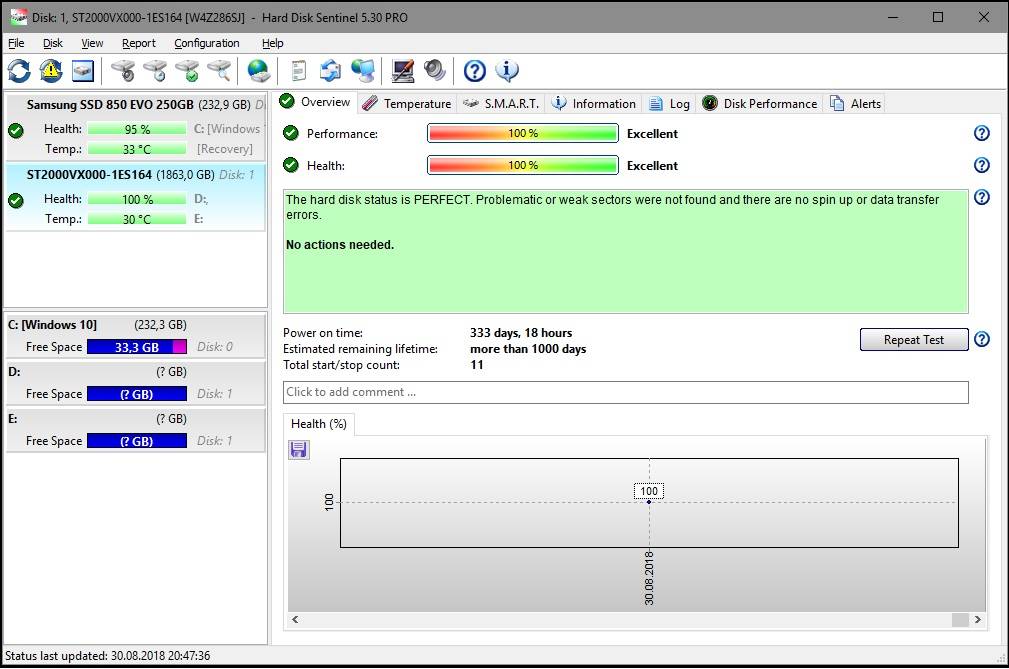Click the Repeat Test button
1009x669 pixels.
click(x=914, y=340)
